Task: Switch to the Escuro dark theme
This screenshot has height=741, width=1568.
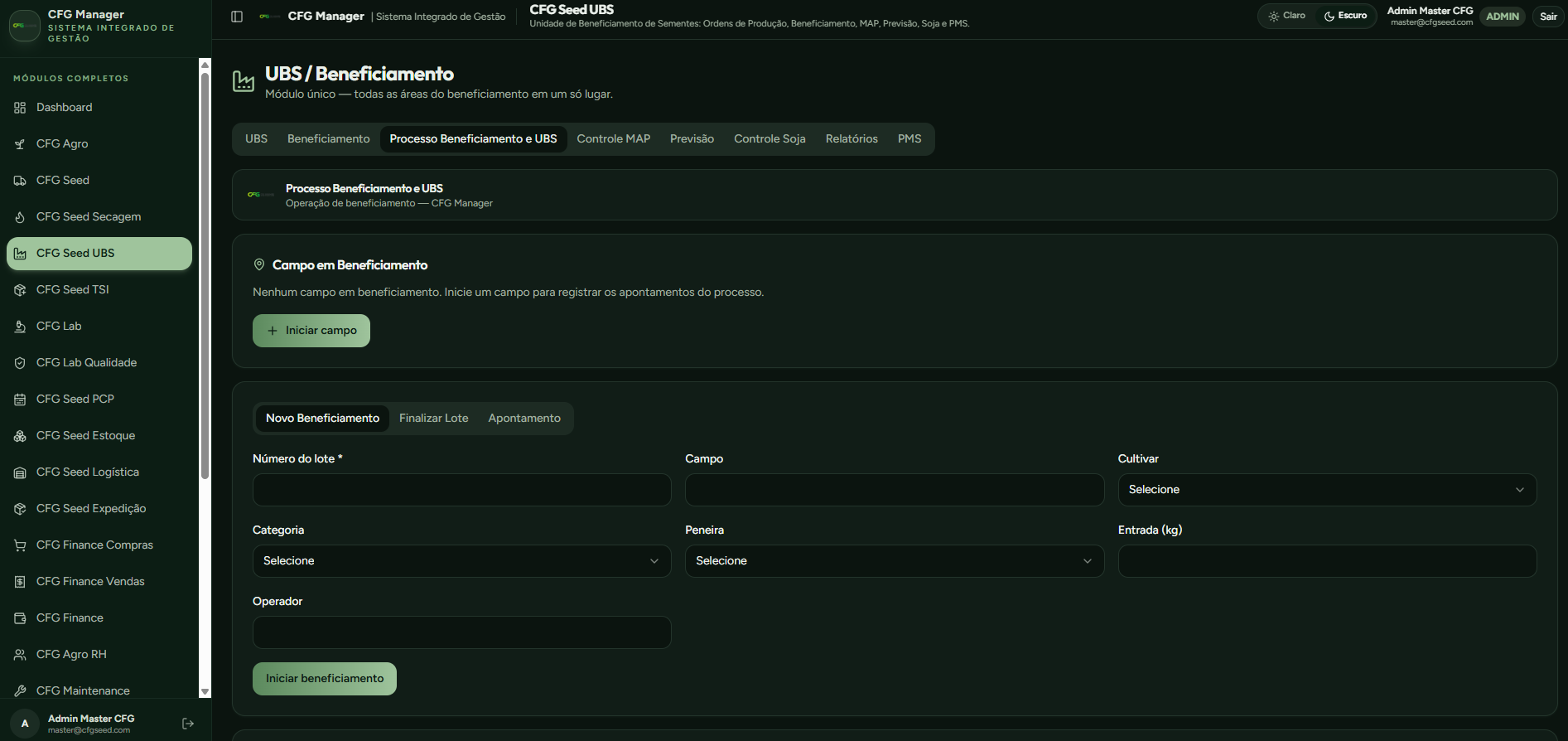Action: click(x=1345, y=16)
